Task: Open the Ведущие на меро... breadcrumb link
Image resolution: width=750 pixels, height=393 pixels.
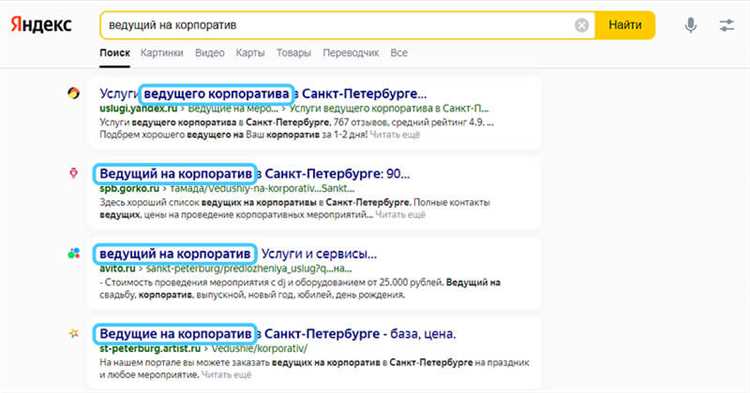Action: coord(233,109)
